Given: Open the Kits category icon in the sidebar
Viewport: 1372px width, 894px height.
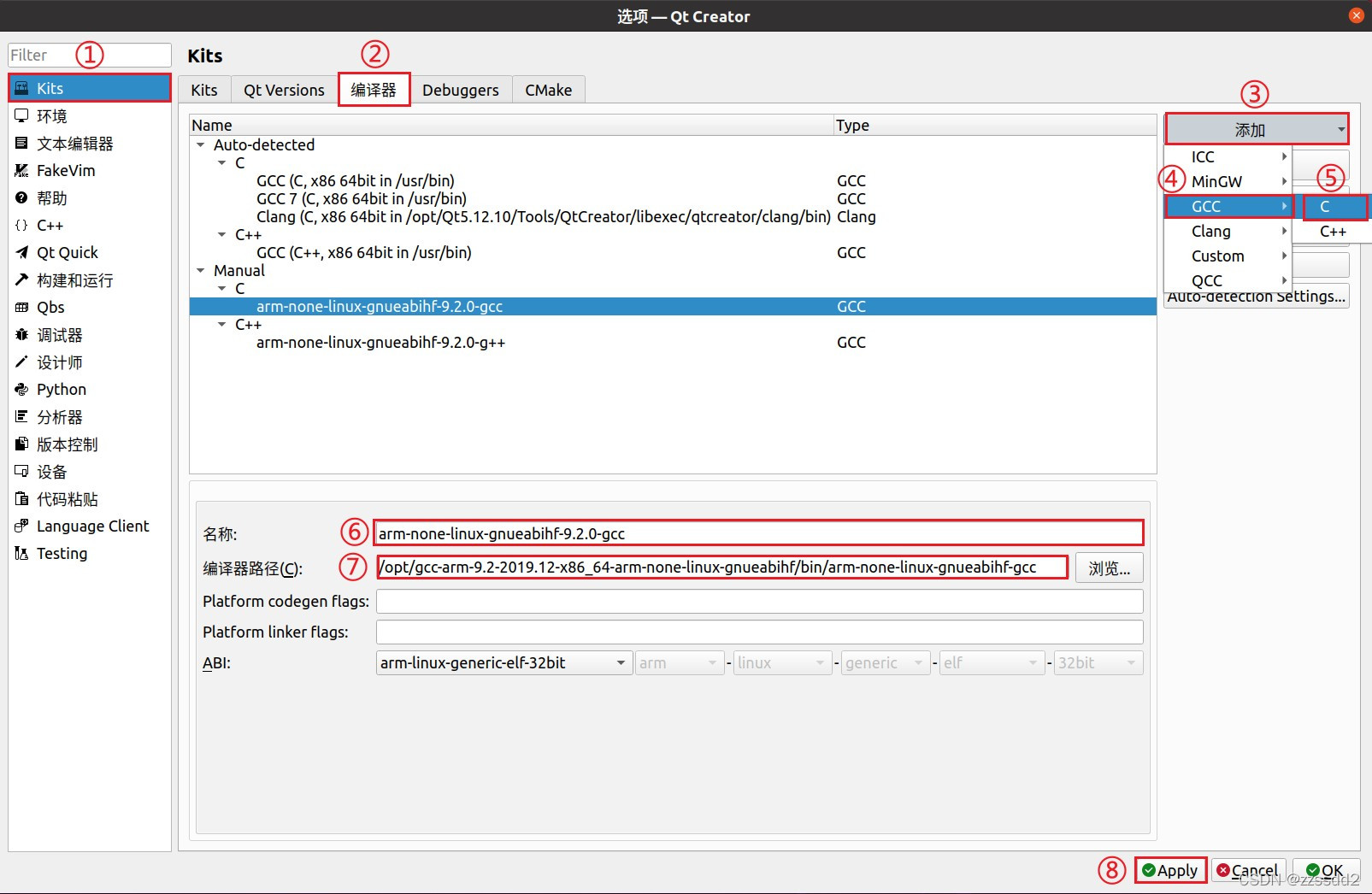Looking at the screenshot, I should tap(21, 88).
